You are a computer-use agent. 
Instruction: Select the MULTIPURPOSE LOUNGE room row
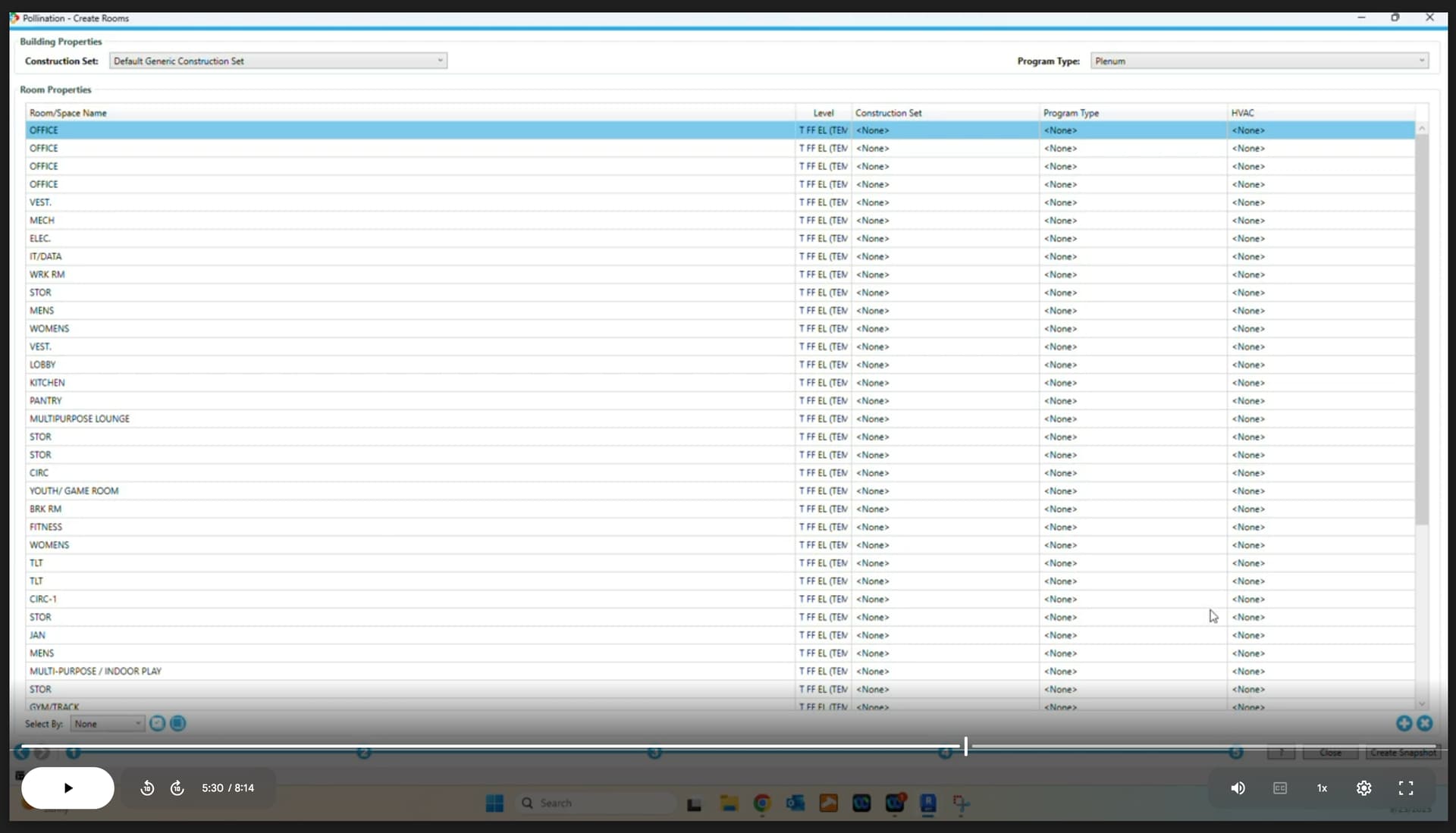[80, 419]
